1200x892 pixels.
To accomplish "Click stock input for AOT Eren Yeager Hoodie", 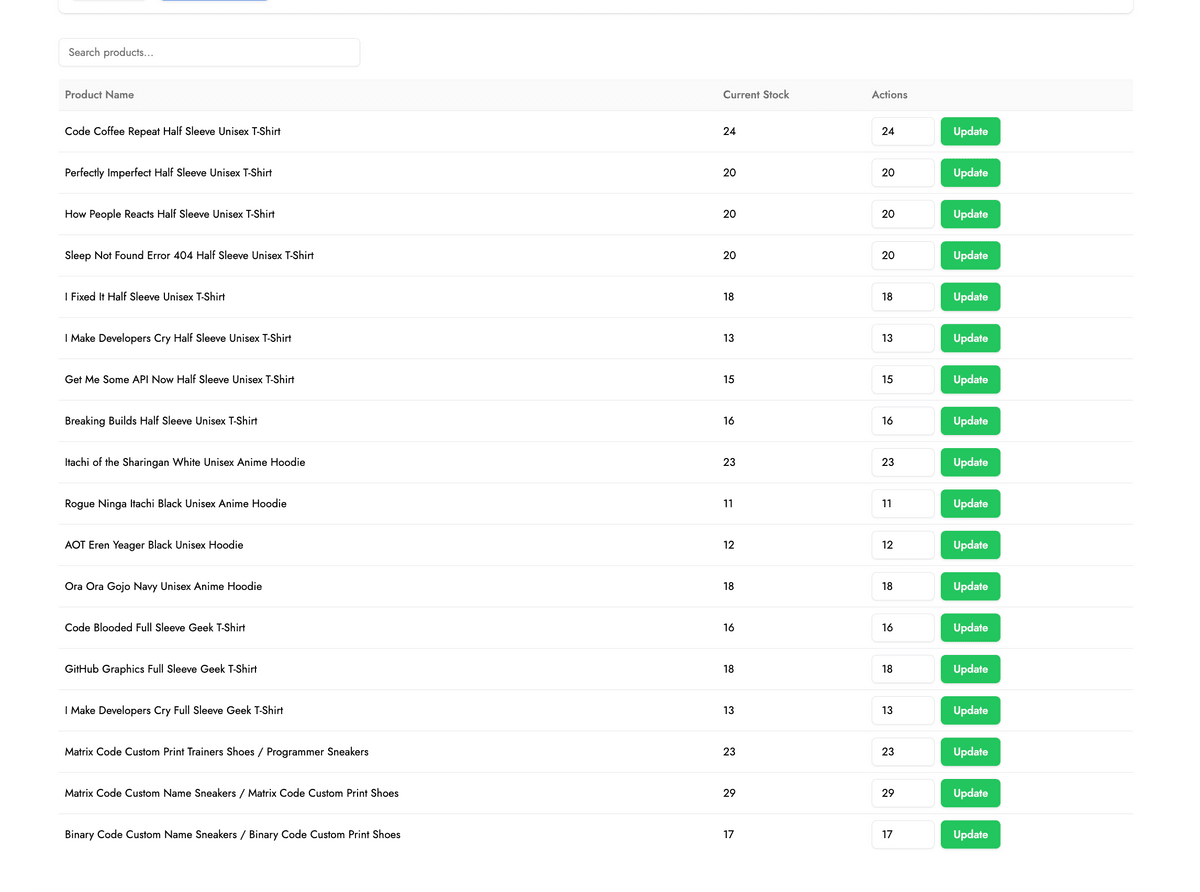I will [902, 545].
